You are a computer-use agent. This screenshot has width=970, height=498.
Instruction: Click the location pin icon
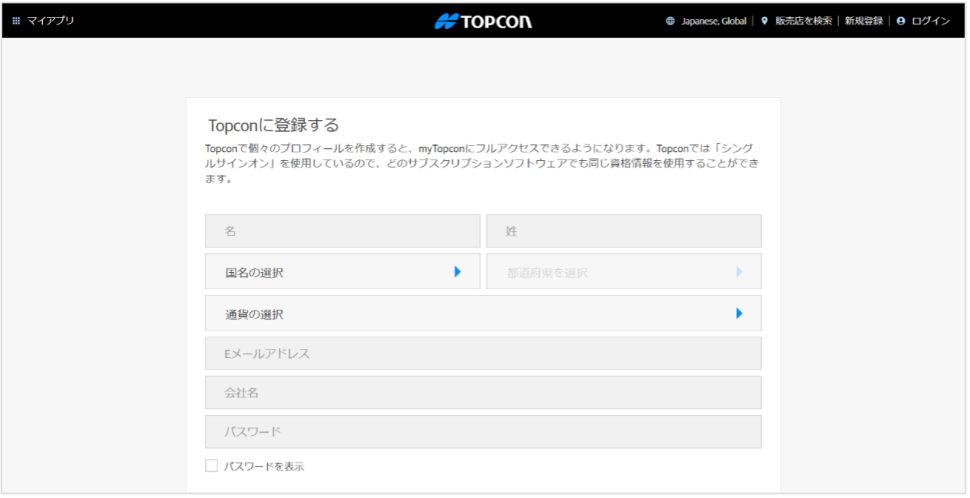pyautogui.click(x=765, y=21)
